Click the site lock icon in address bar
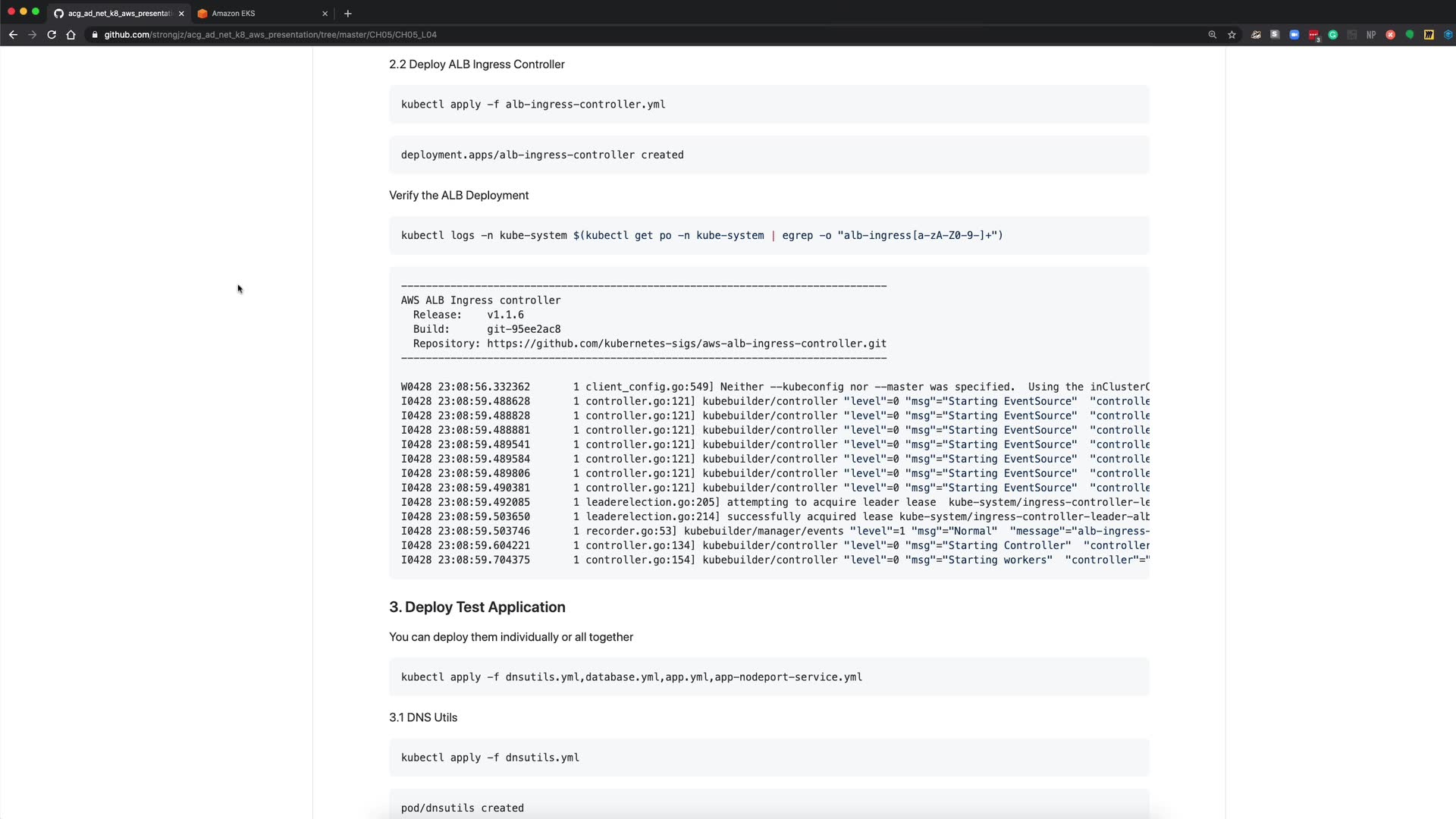The image size is (1456, 819). [94, 35]
